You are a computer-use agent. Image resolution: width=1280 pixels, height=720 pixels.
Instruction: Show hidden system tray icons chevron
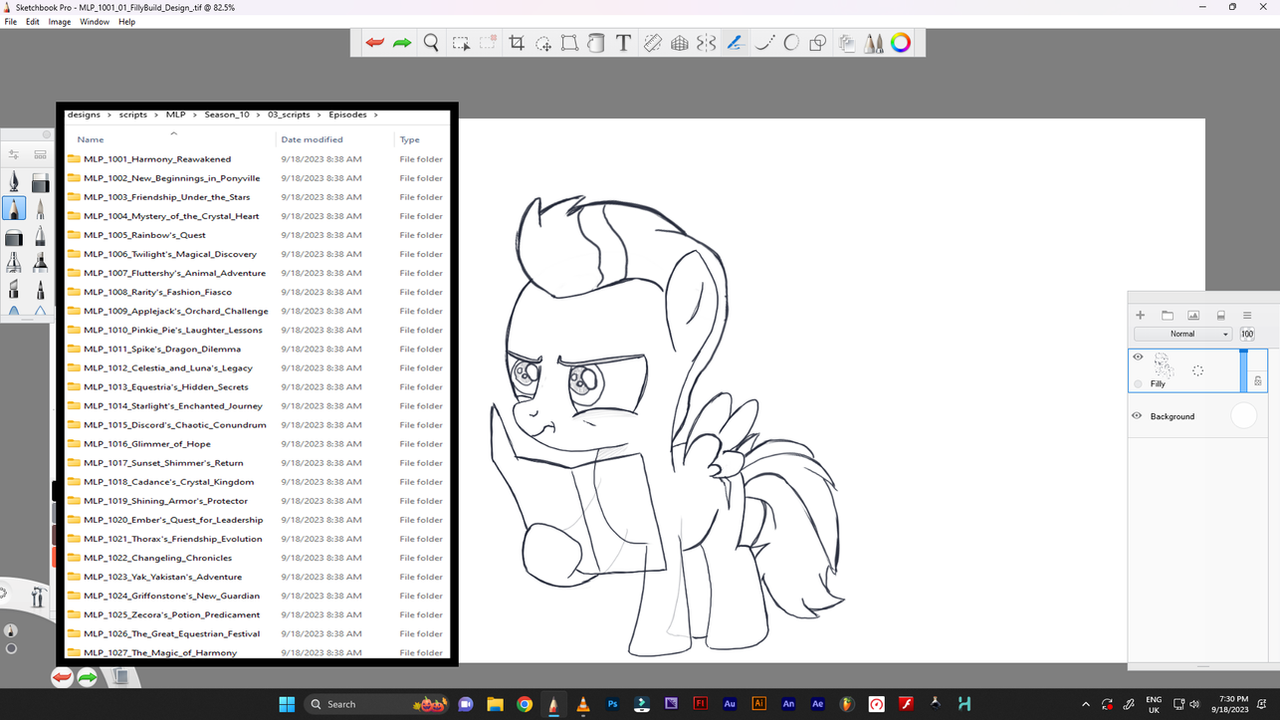pyautogui.click(x=1086, y=704)
